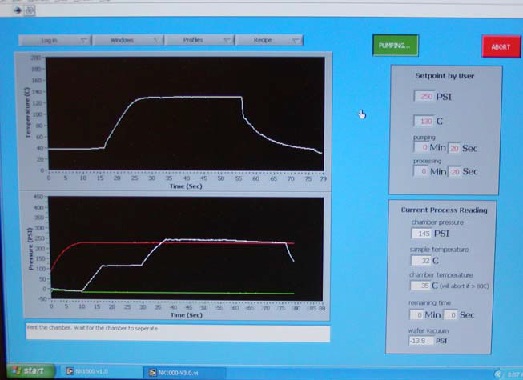Screen dimensions: 523x380
Task: Click the run continuously toolbar icon
Action: [x=30, y=11]
